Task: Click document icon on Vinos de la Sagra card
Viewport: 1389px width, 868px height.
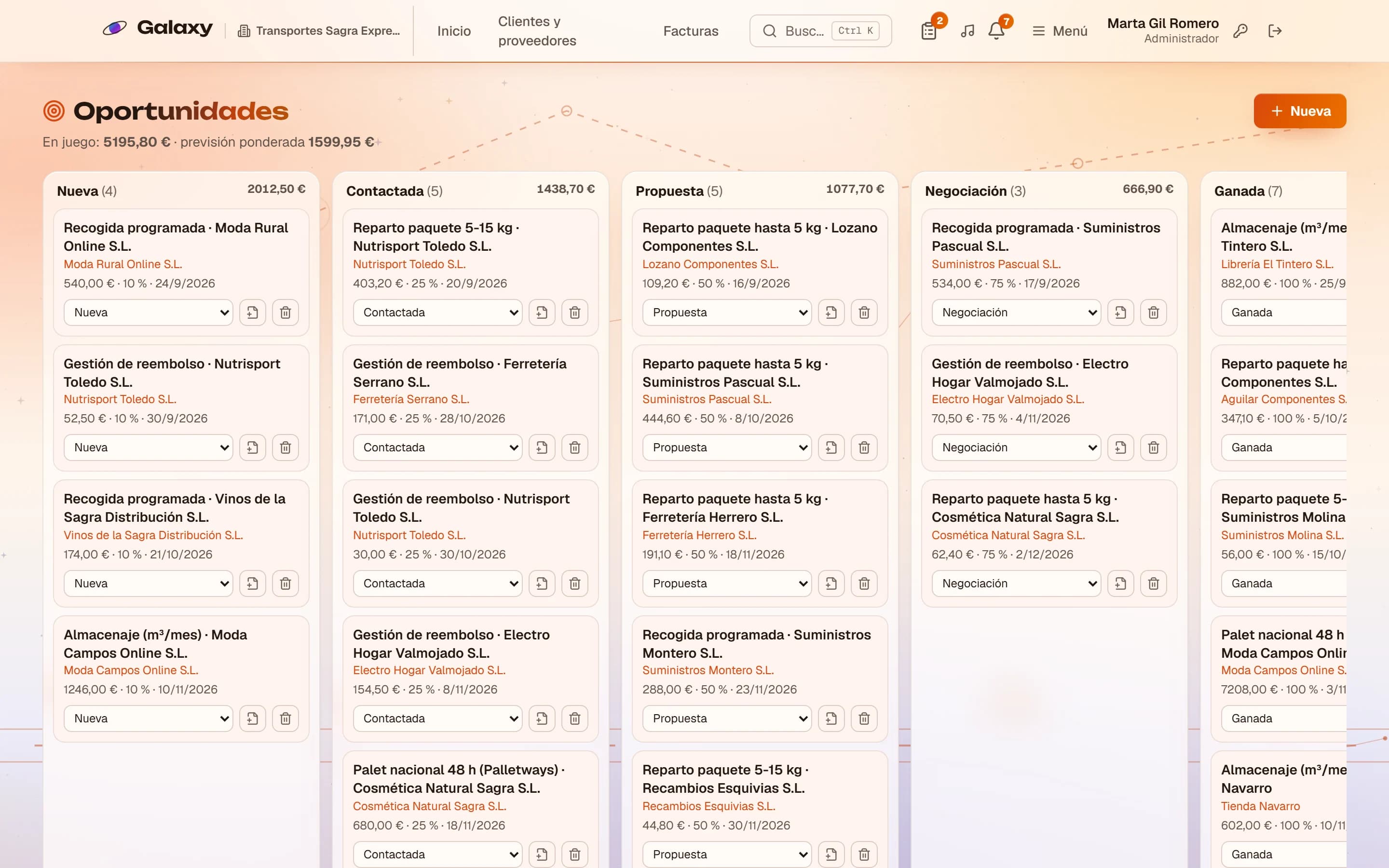Action: pyautogui.click(x=253, y=583)
